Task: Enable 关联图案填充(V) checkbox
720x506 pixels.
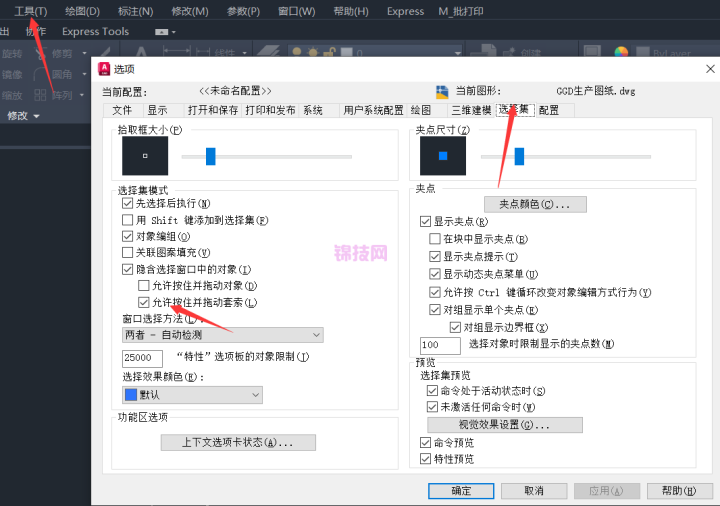Action: click(x=128, y=252)
